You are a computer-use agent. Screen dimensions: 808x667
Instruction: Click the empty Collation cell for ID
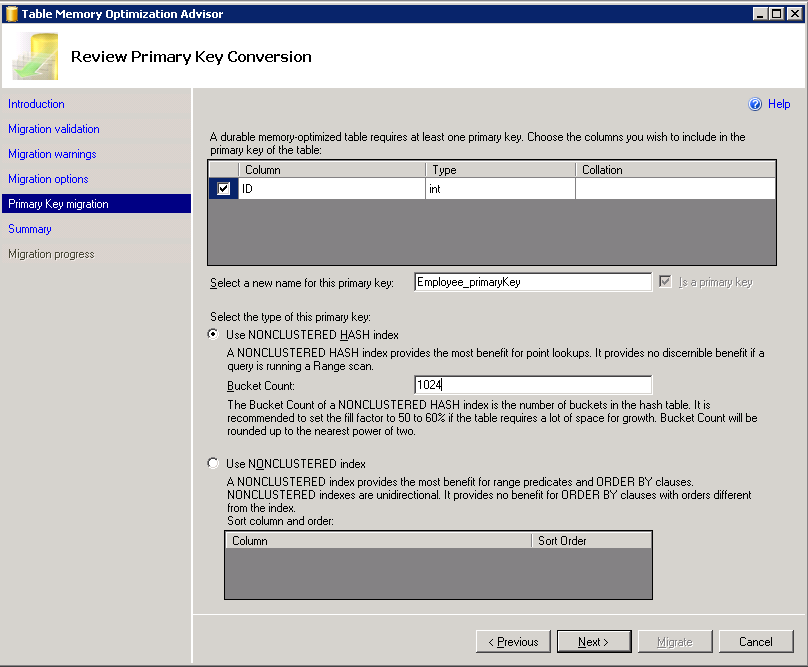pyautogui.click(x=675, y=189)
